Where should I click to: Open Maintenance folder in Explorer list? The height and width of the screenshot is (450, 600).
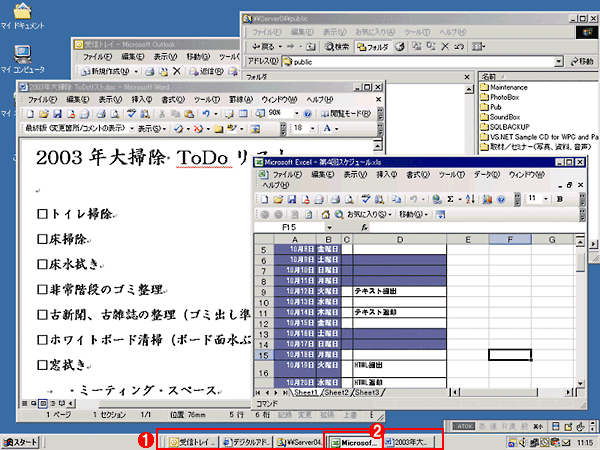pyautogui.click(x=504, y=87)
